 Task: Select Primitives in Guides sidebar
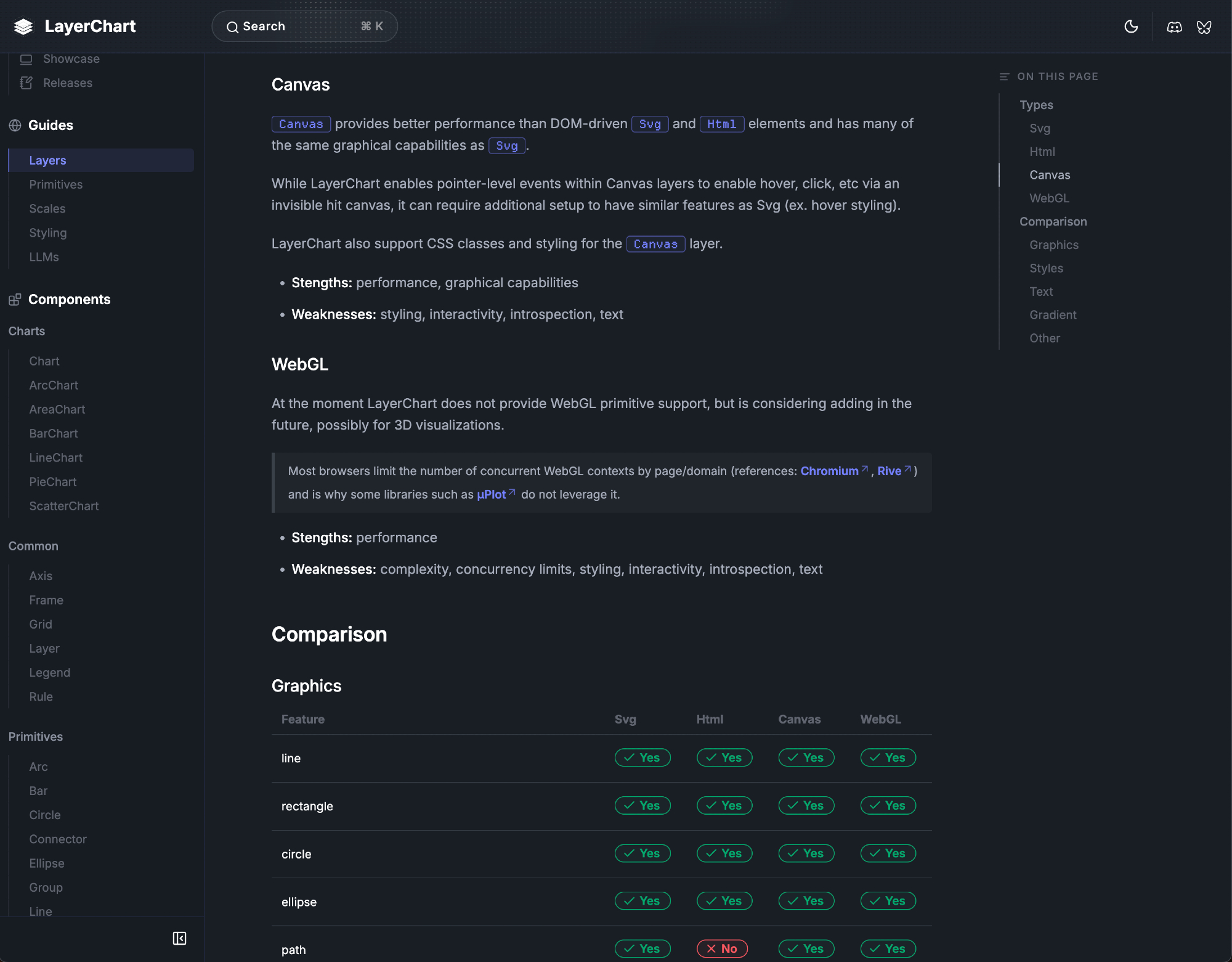coord(55,184)
